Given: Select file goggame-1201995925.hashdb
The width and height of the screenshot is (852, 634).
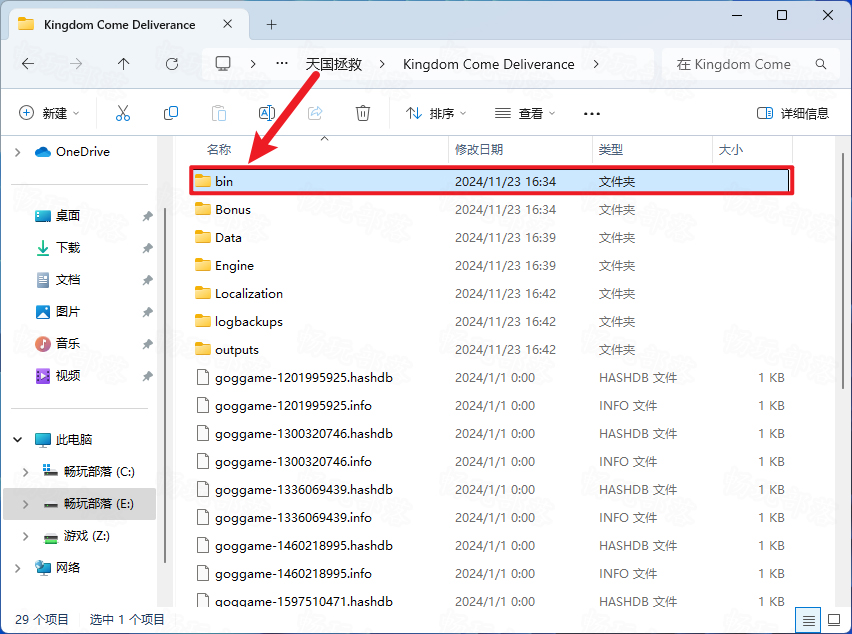Looking at the screenshot, I should point(491,378).
